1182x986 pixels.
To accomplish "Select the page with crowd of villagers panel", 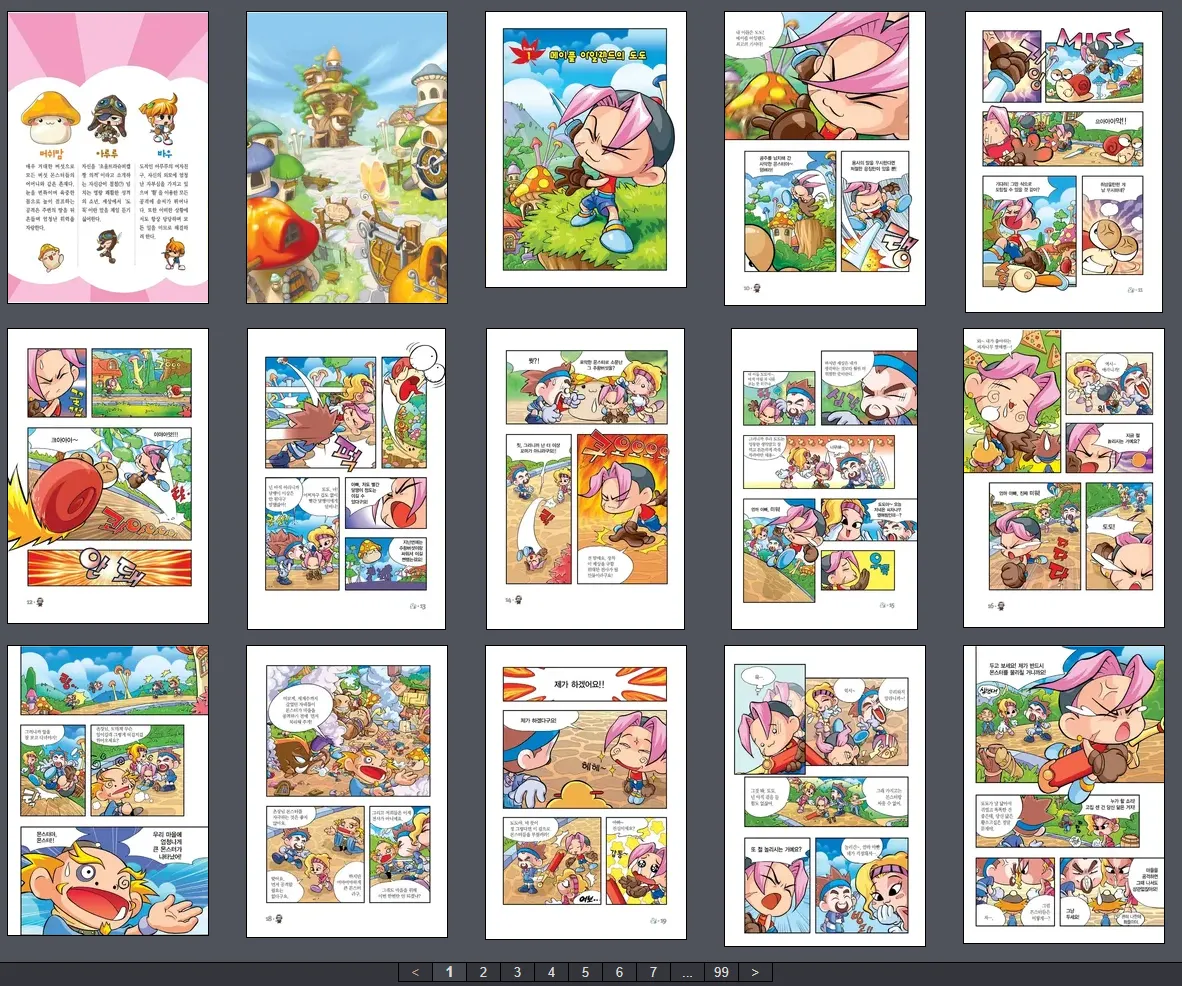I will pos(346,792).
